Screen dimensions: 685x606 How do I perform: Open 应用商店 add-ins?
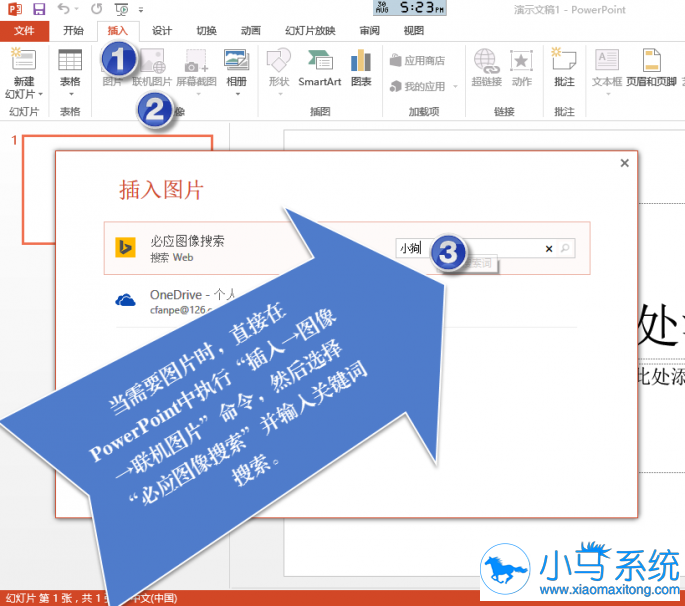[418, 60]
